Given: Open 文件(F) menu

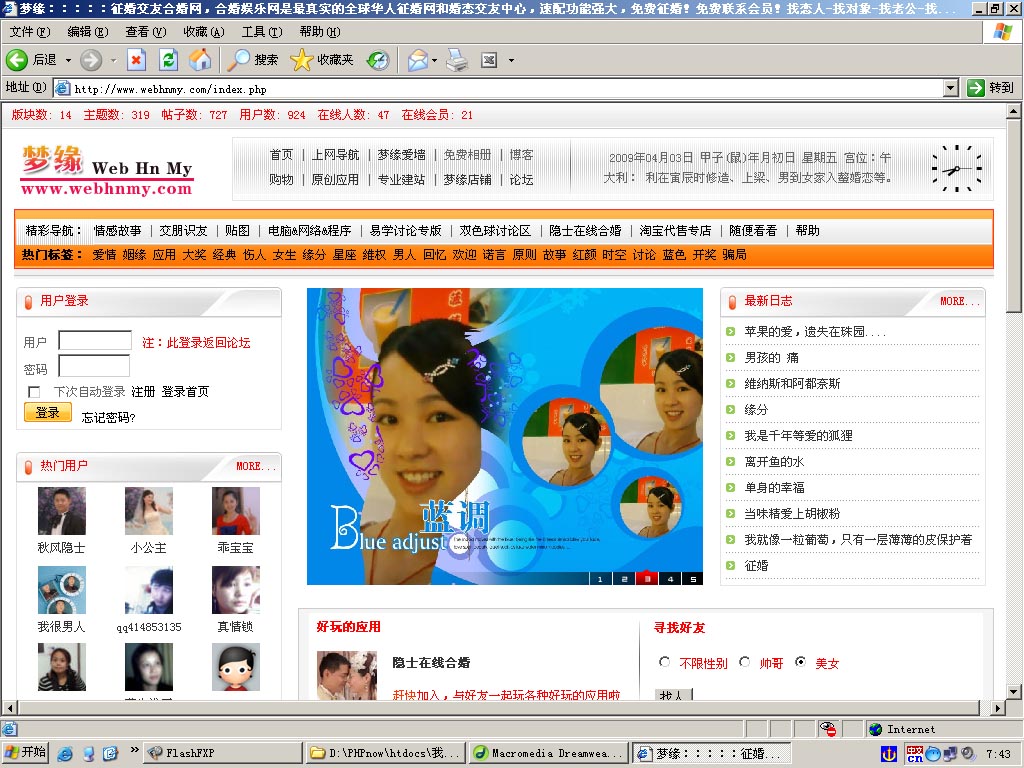Looking at the screenshot, I should pyautogui.click(x=30, y=31).
